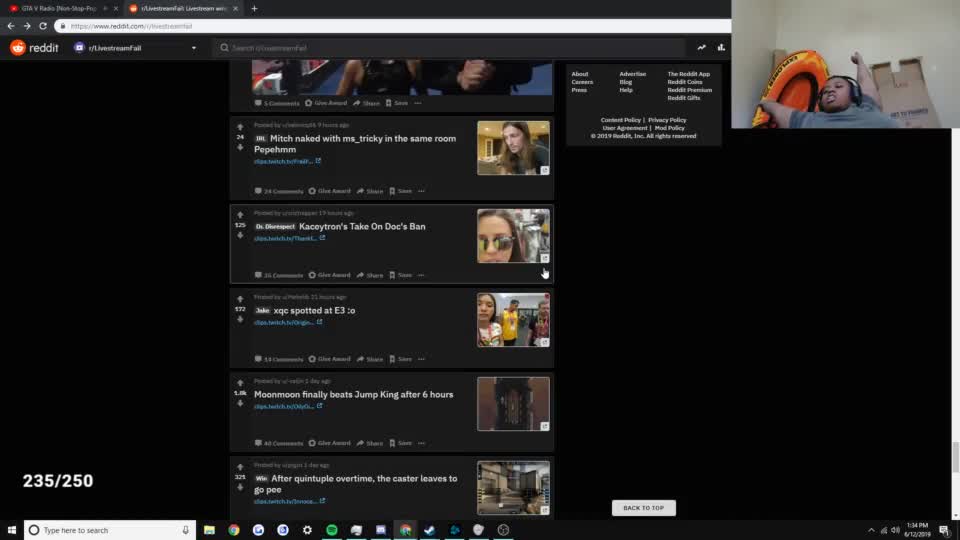This screenshot has width=960, height=540.
Task: Open more options on the xqc post
Action: point(421,359)
